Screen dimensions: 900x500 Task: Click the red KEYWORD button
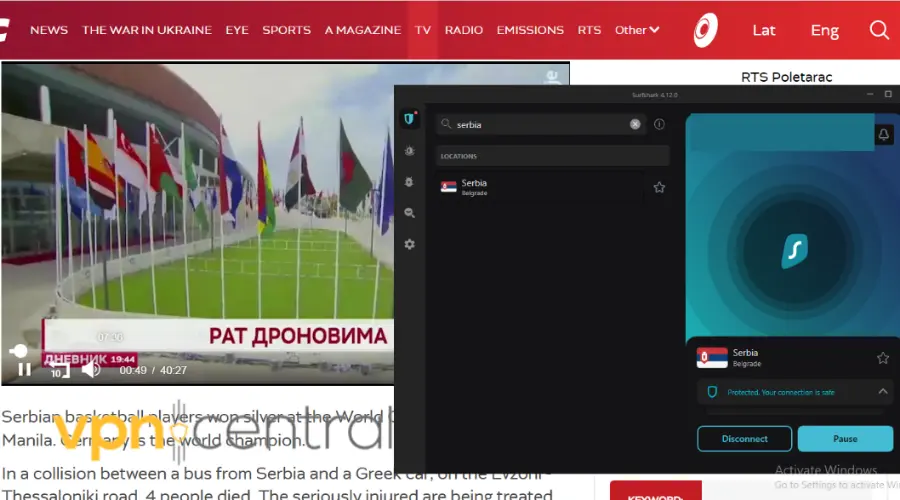(655, 491)
